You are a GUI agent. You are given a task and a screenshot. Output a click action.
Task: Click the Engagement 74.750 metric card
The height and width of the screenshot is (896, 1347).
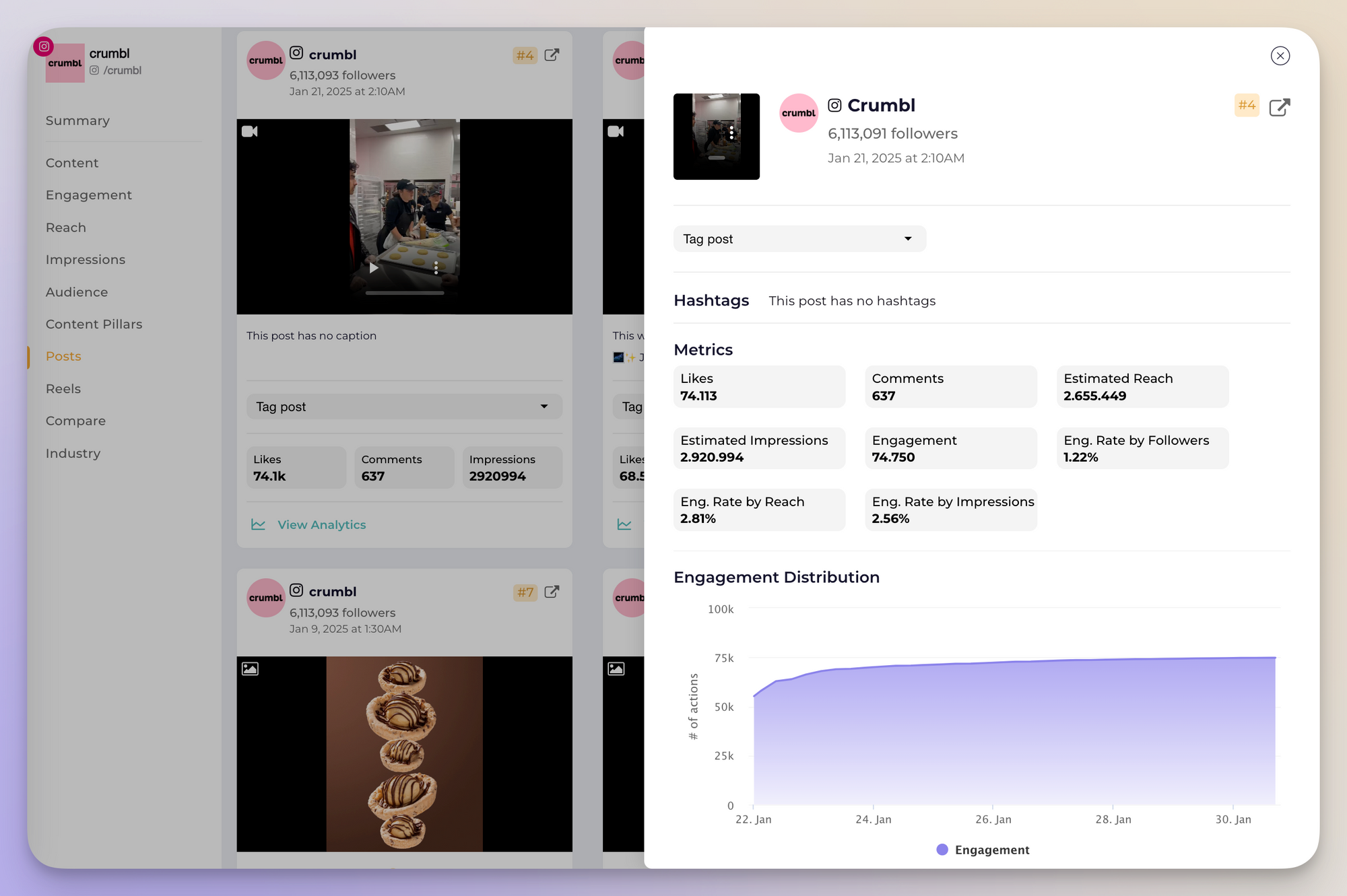click(951, 448)
